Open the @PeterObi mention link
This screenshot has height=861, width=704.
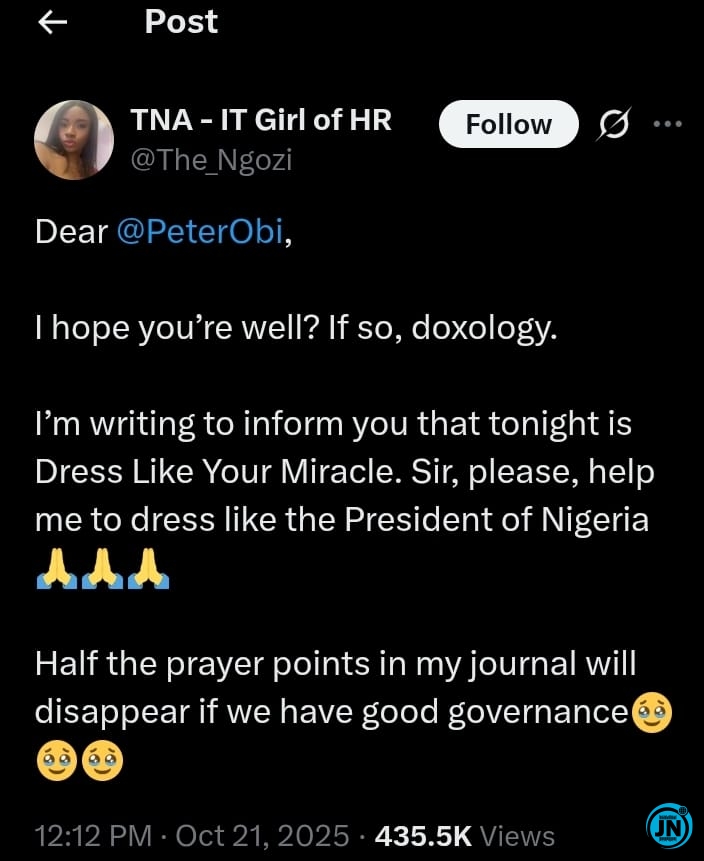click(x=199, y=231)
